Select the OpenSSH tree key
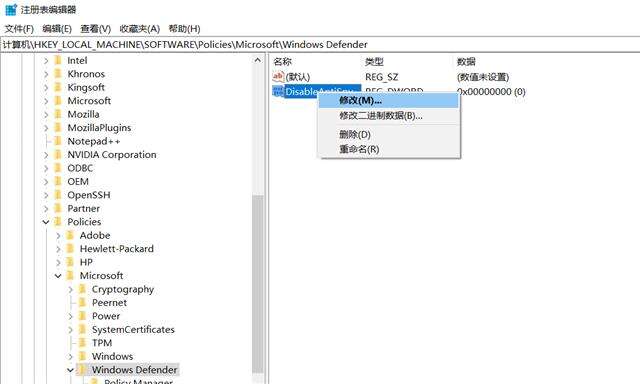640x384 pixels. (x=89, y=195)
